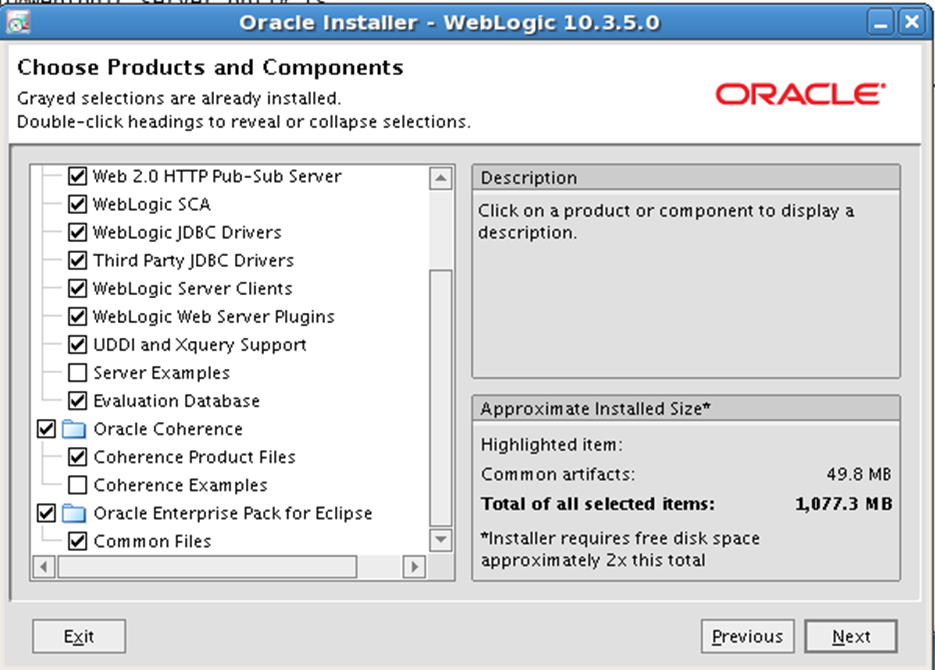Click the horizontal scroll left arrow
Screen dimensions: 935x670
[44, 566]
